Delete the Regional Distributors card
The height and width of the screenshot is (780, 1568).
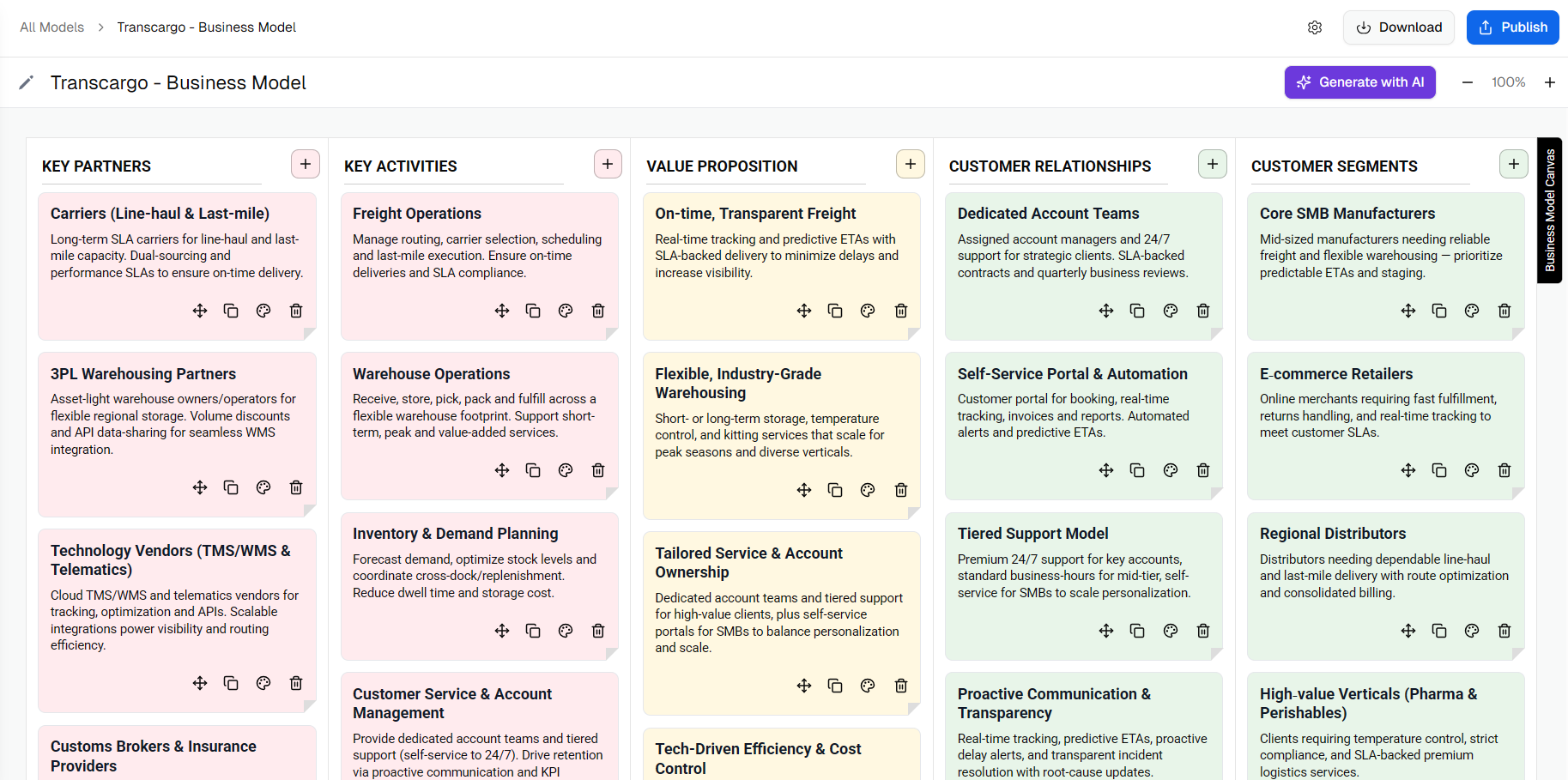[1504, 631]
